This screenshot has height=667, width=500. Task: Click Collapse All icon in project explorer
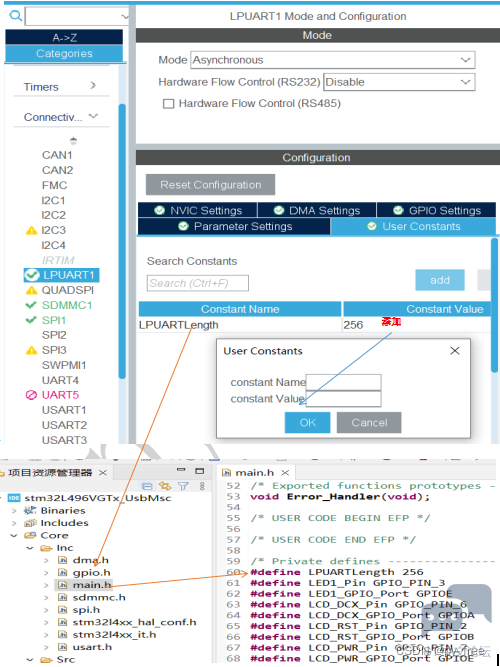(147, 486)
